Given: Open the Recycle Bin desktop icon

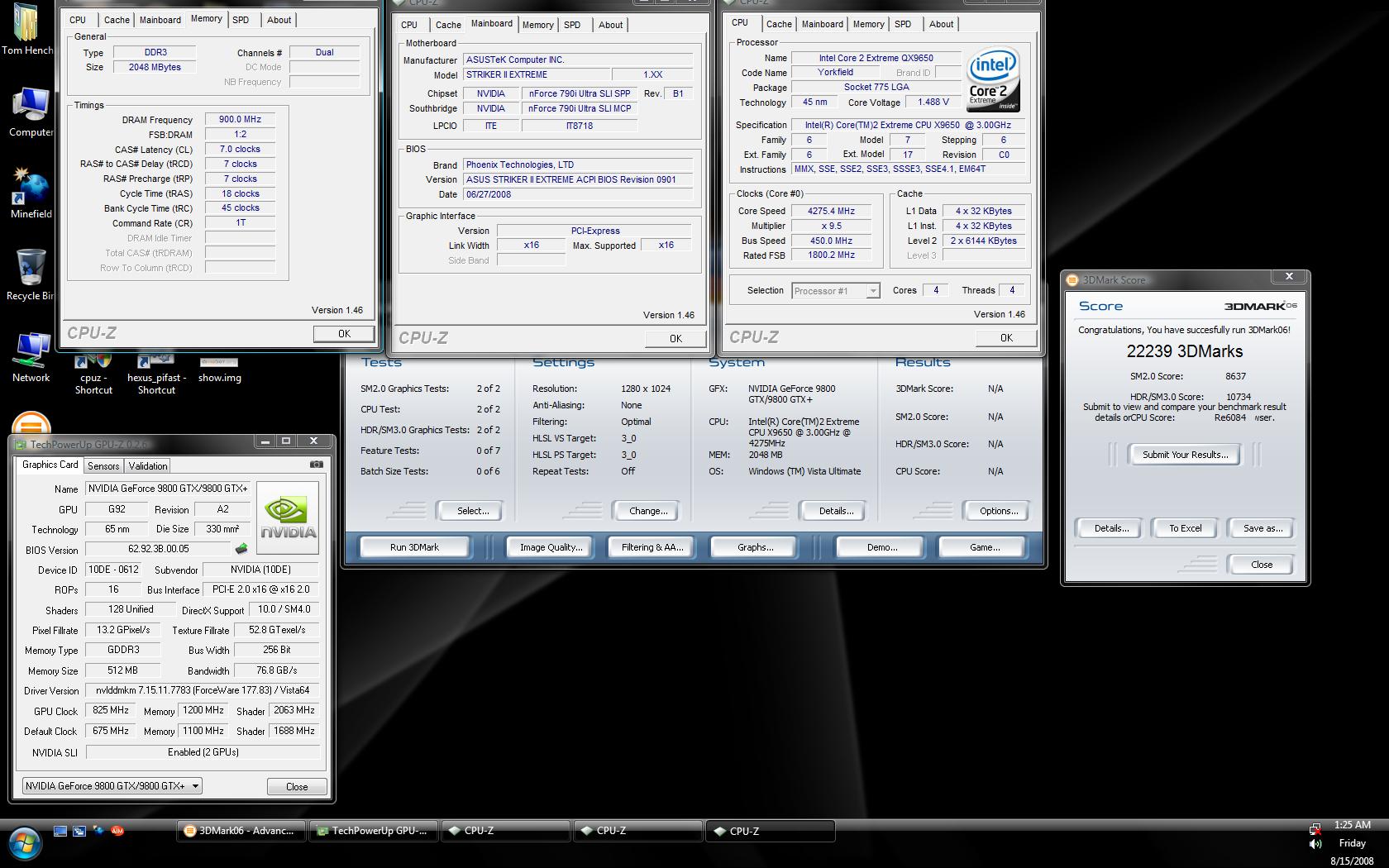Looking at the screenshot, I should click(31, 275).
